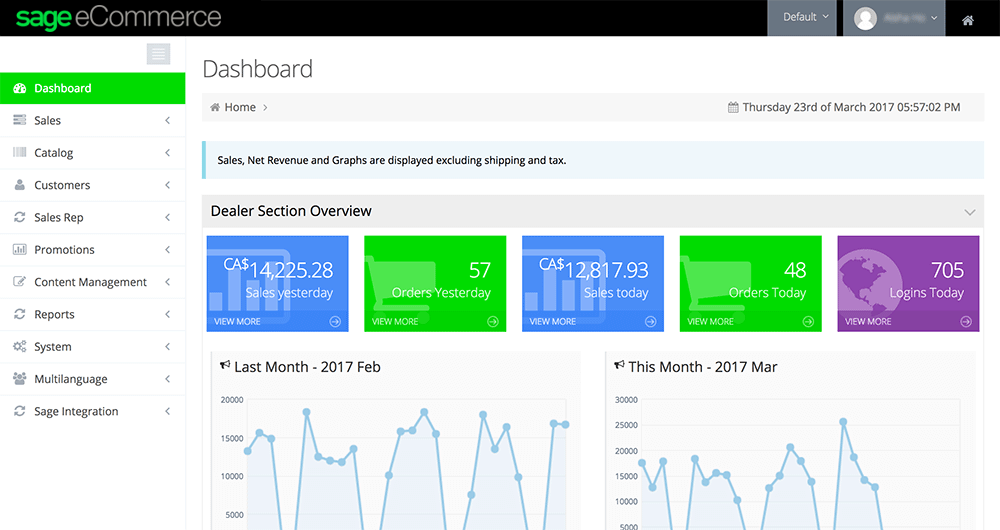Click VIEW MORE on Logins Today card

click(x=868, y=321)
